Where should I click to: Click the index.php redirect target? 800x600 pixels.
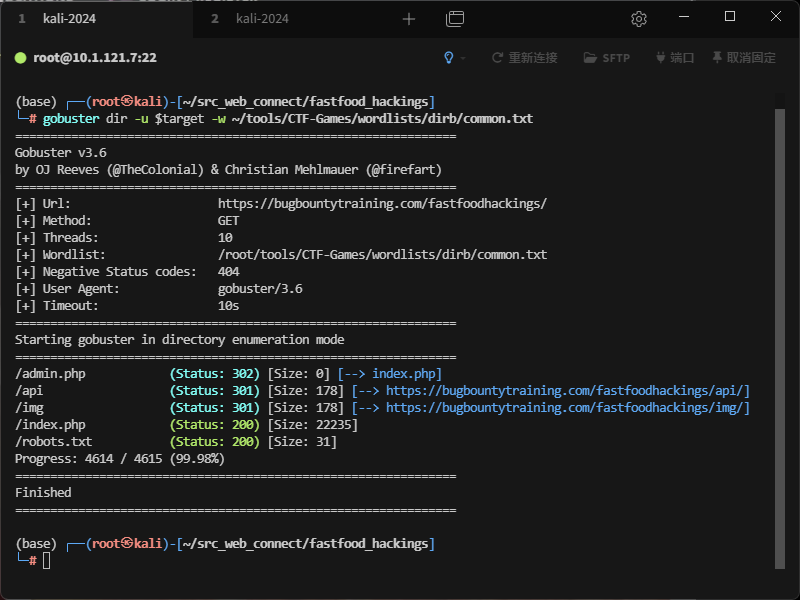[407, 373]
